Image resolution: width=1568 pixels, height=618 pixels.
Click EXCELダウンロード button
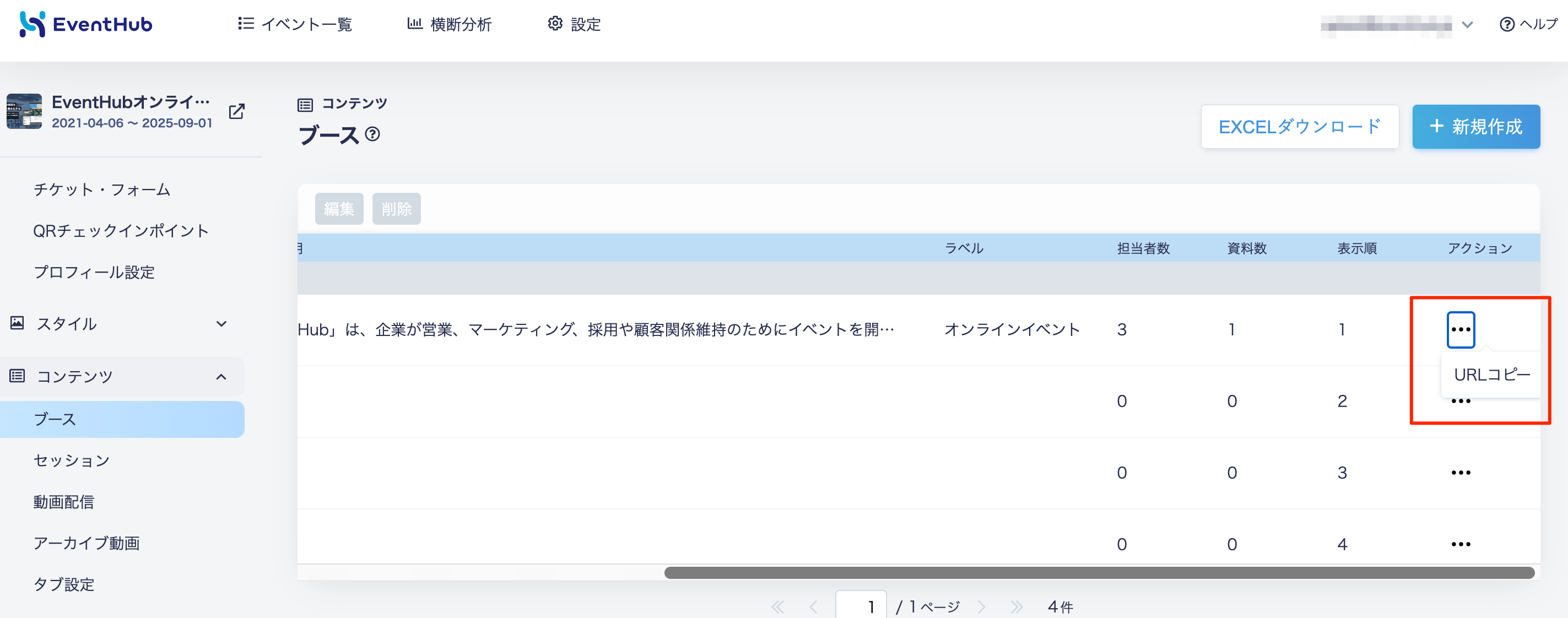pos(1300,127)
